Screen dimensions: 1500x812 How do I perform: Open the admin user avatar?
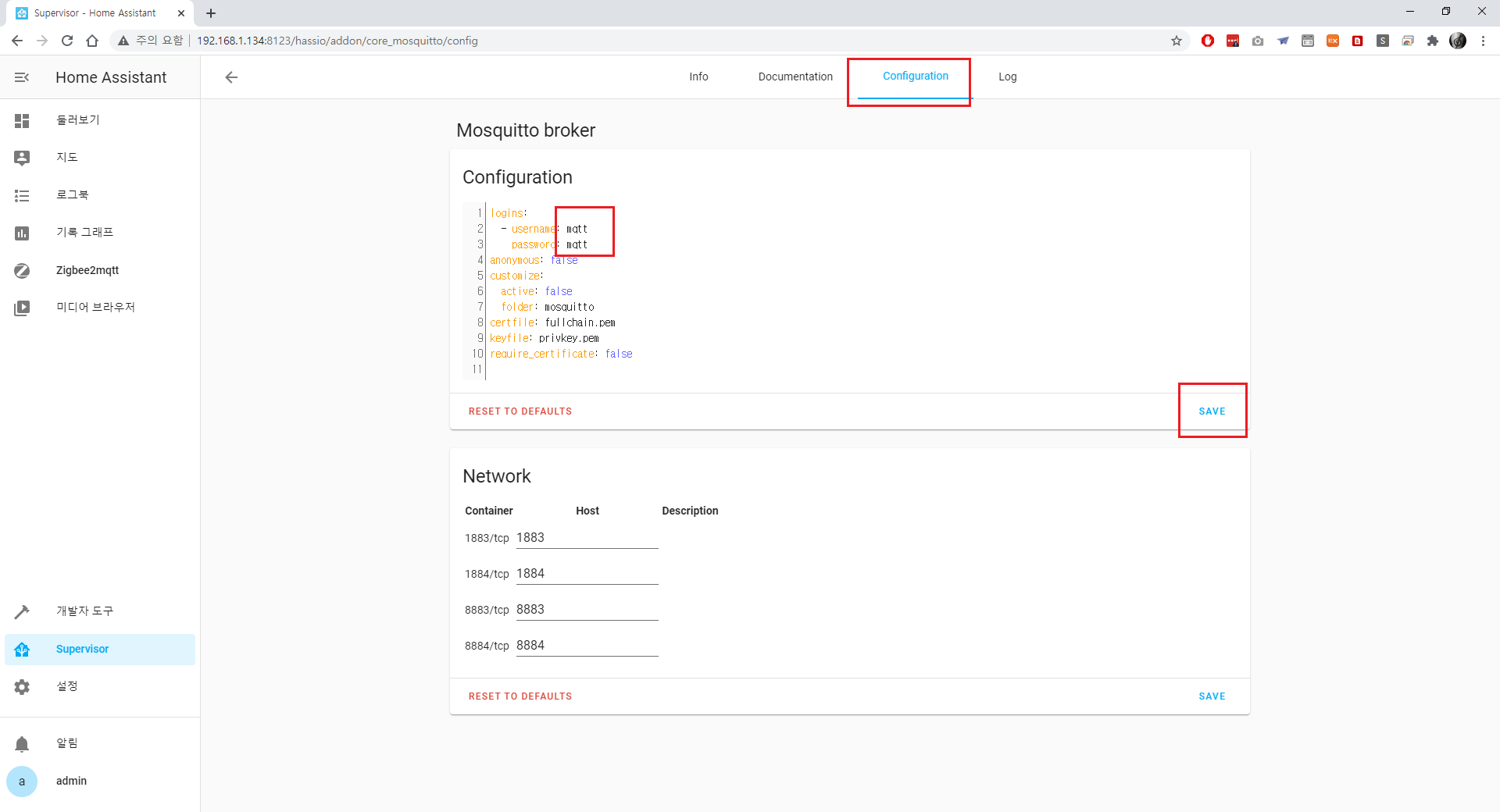[22, 781]
